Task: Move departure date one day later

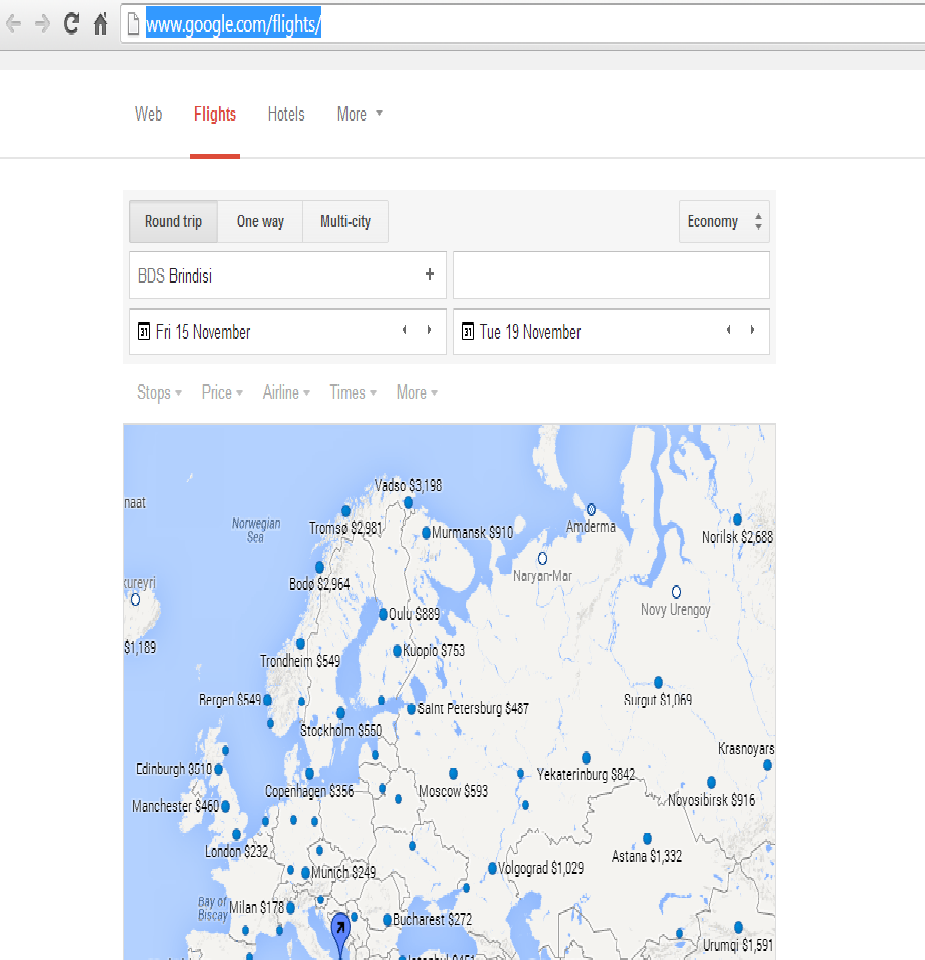Action: click(x=429, y=330)
